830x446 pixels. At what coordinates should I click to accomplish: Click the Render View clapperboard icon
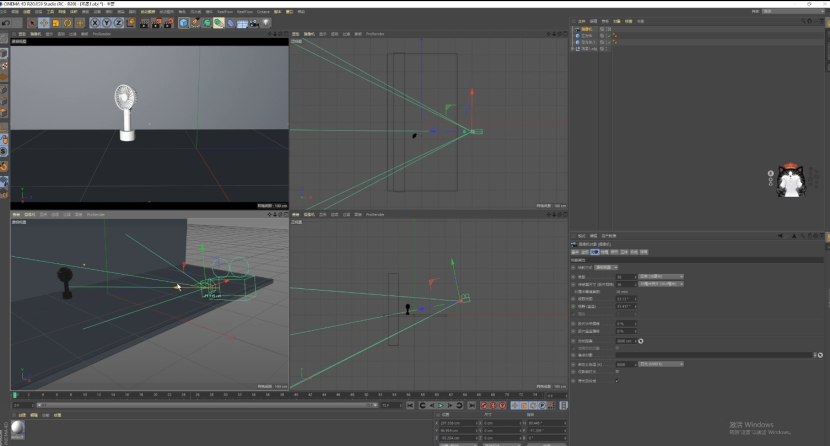(143, 23)
